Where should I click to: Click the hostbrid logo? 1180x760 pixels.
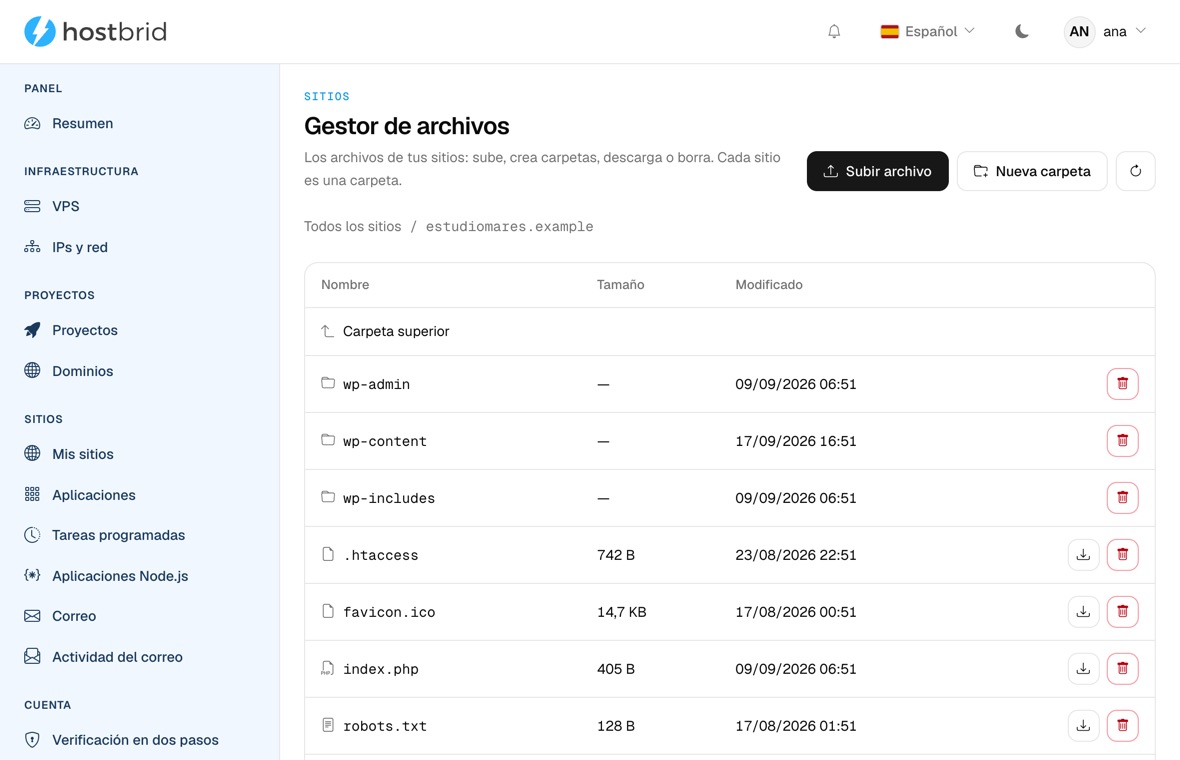point(96,32)
